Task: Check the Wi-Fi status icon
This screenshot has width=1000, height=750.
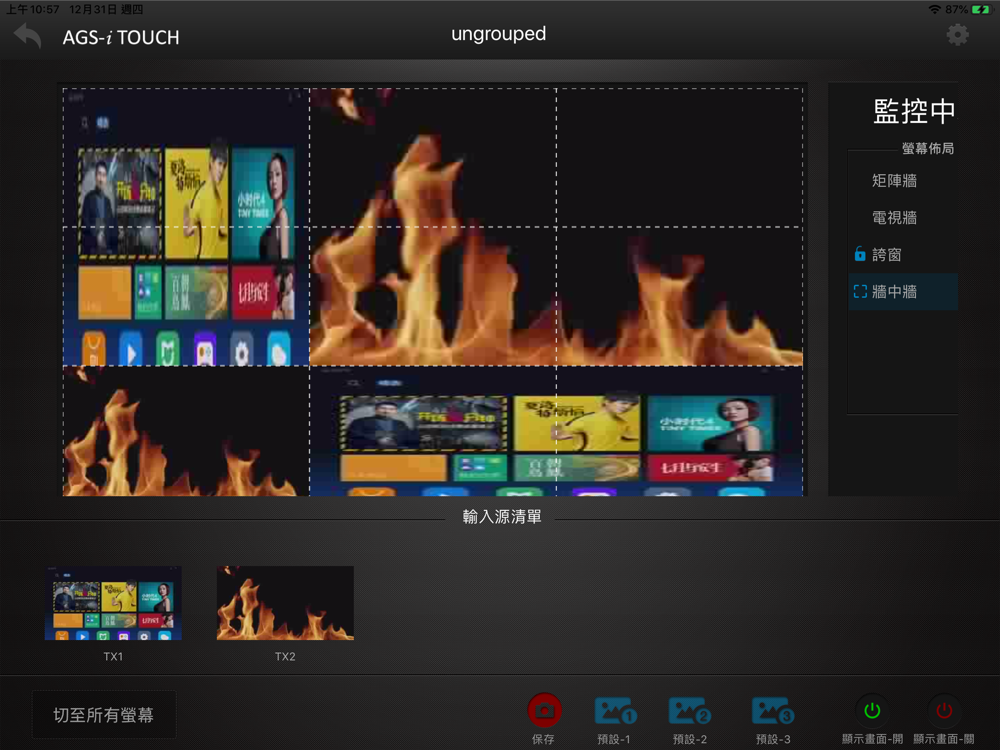Action: 935,9
